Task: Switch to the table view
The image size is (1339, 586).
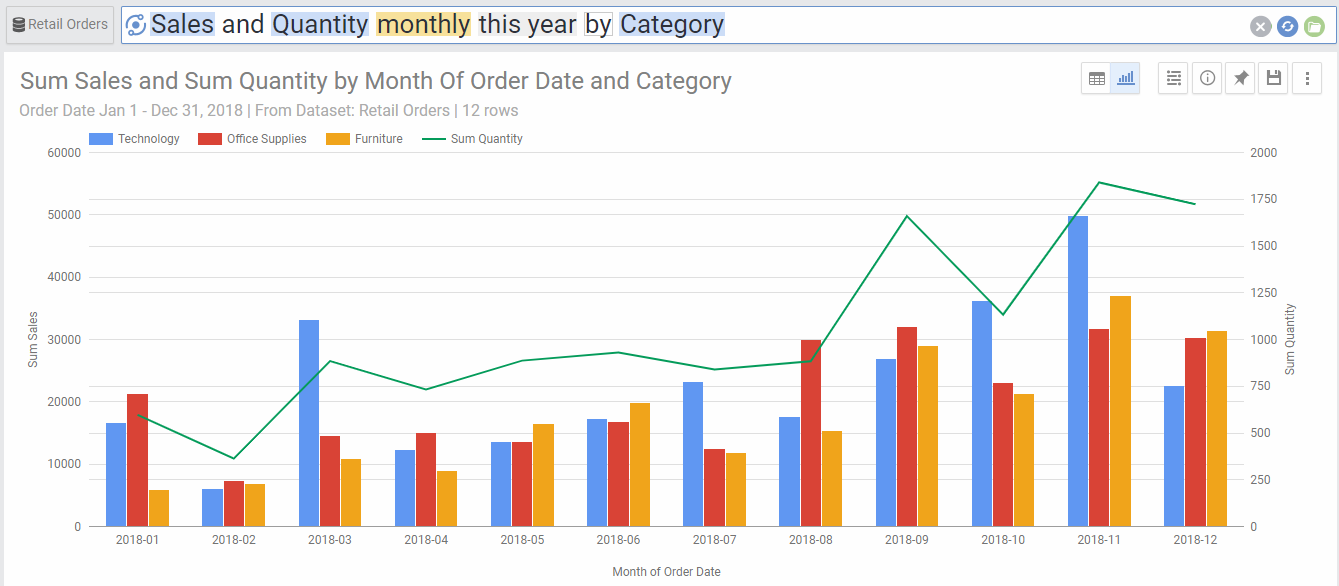Action: point(1097,78)
